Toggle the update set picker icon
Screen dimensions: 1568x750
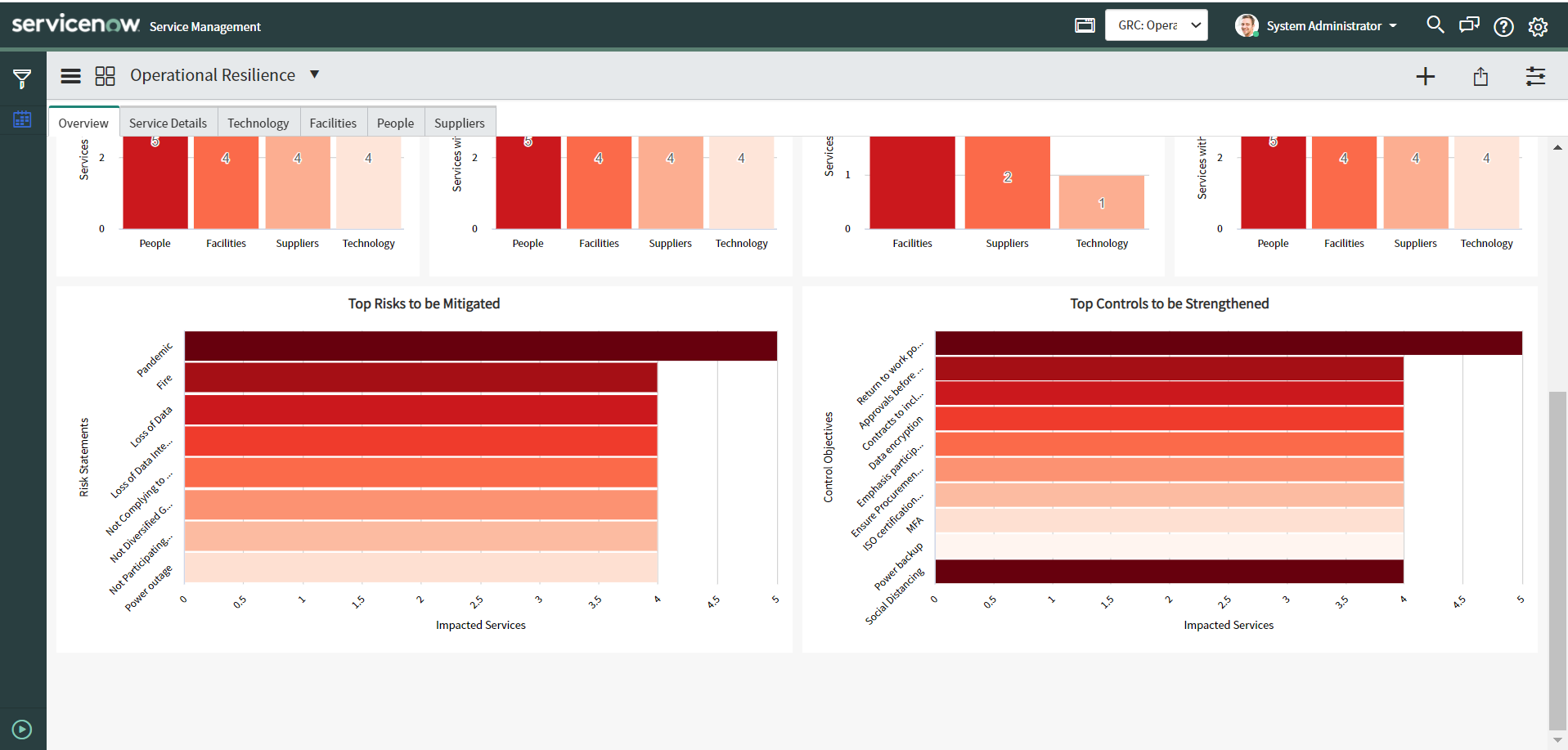coord(1085,25)
